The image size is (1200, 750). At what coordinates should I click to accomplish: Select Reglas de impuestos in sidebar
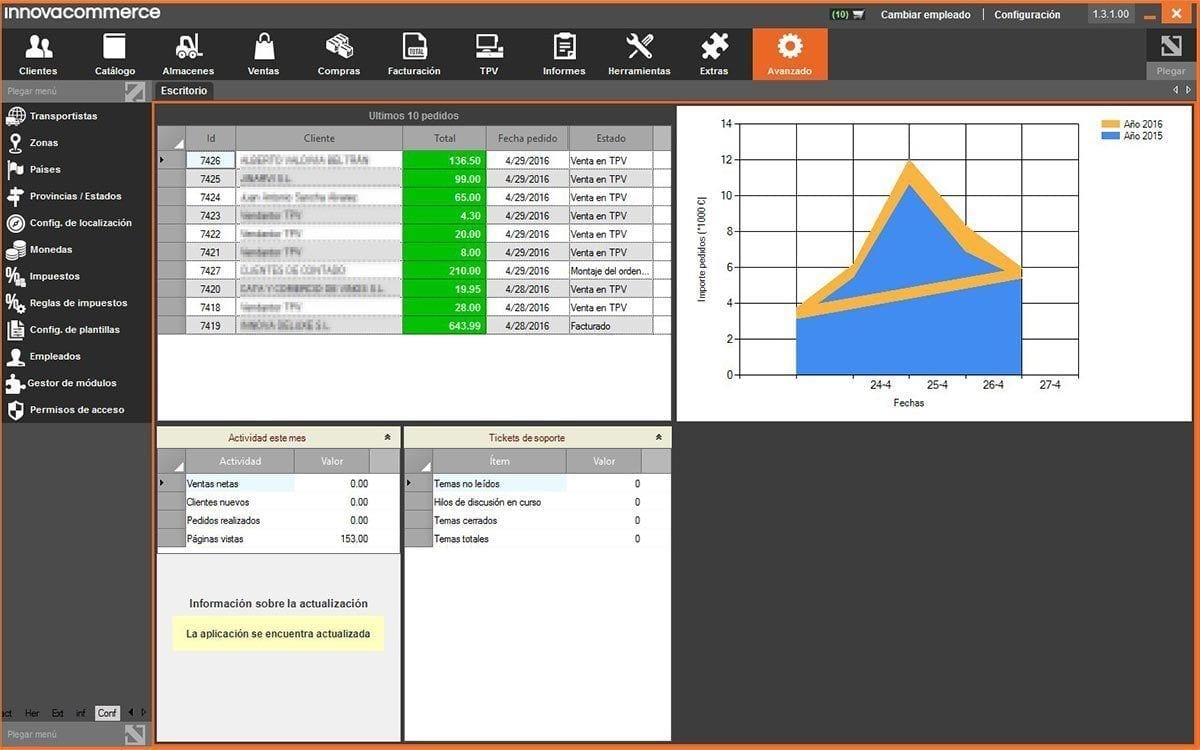pyautogui.click(x=78, y=303)
